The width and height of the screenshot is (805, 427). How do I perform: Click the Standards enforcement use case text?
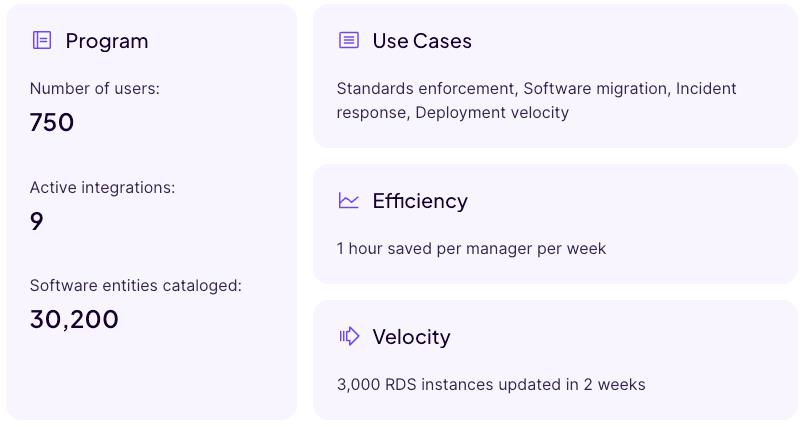[x=426, y=88]
